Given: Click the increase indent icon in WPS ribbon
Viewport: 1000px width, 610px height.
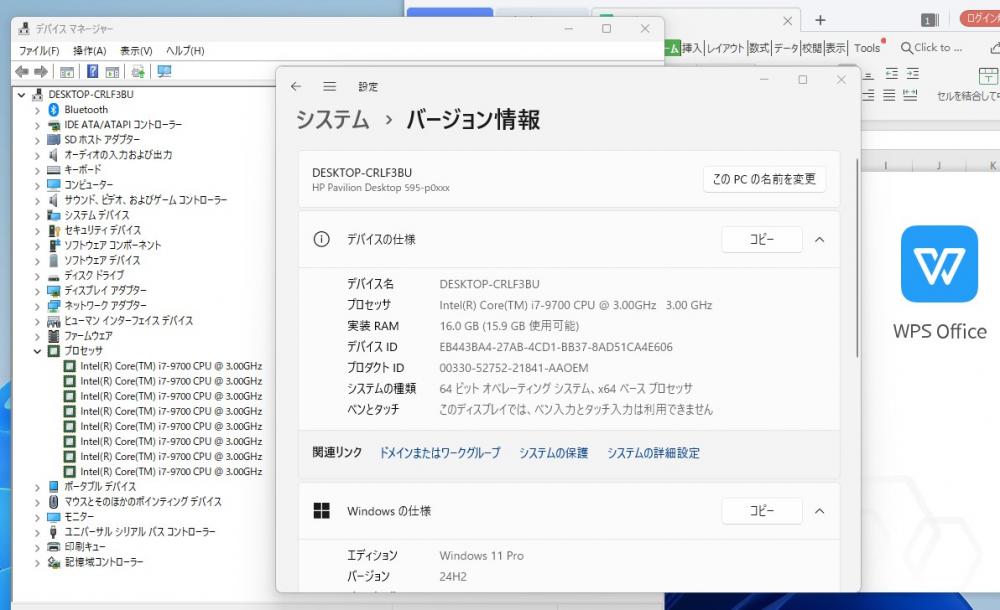Looking at the screenshot, I should tap(913, 73).
